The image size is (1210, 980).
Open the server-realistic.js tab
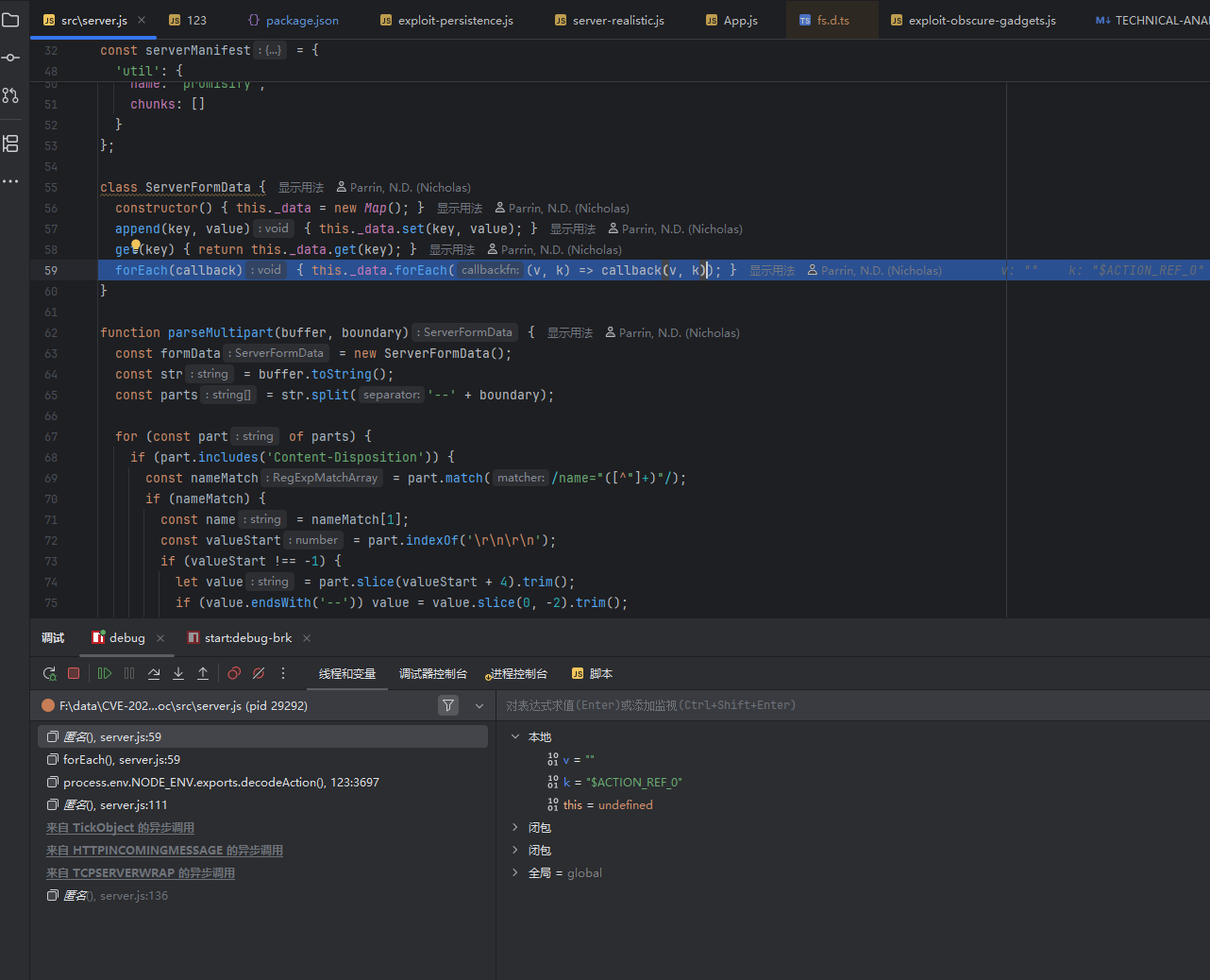(x=610, y=20)
